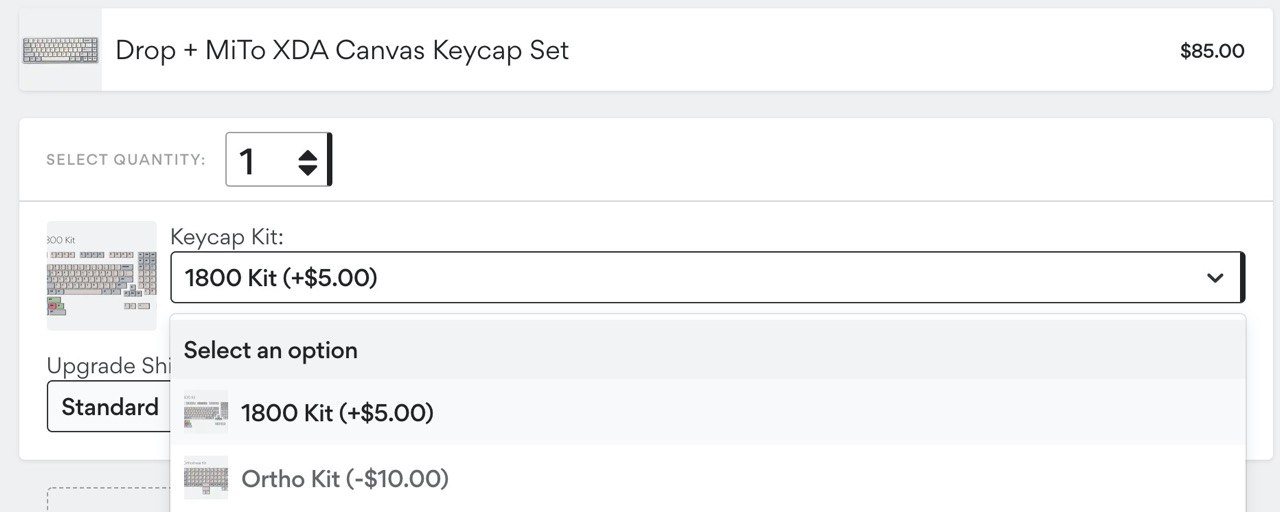Open the Standard shipping upgrade dropdown
This screenshot has height=512, width=1280.
click(108, 407)
